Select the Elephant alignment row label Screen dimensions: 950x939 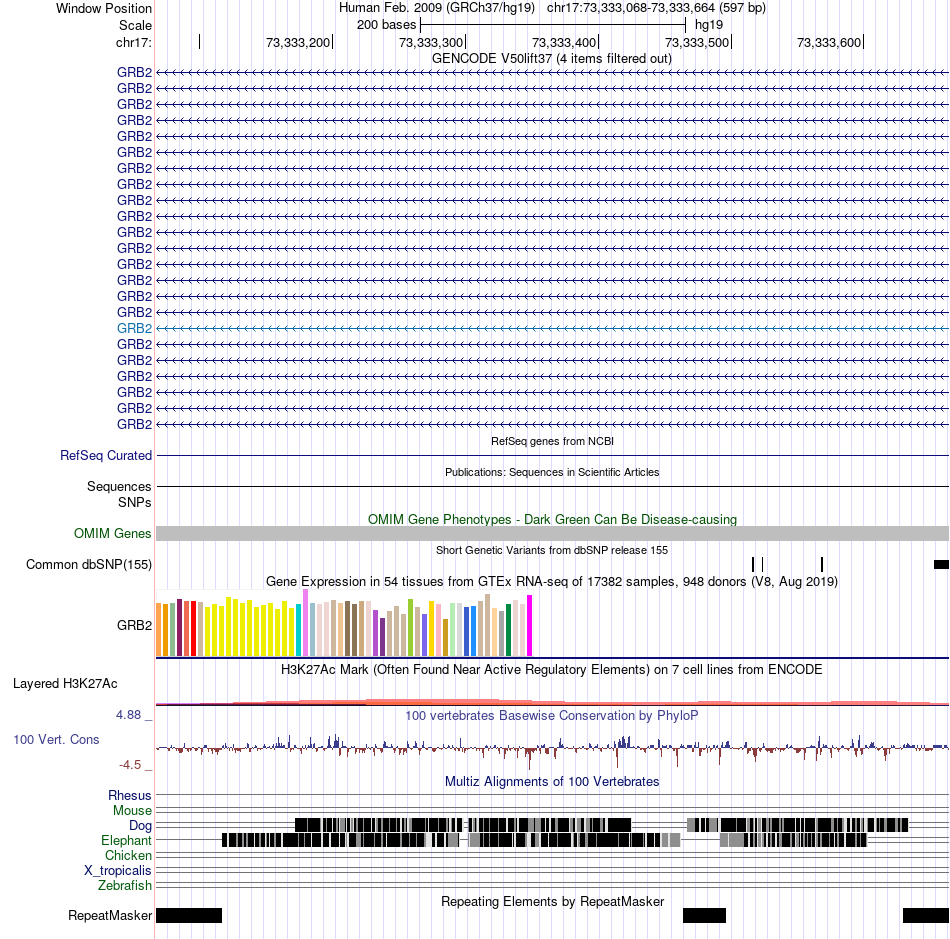pos(126,840)
